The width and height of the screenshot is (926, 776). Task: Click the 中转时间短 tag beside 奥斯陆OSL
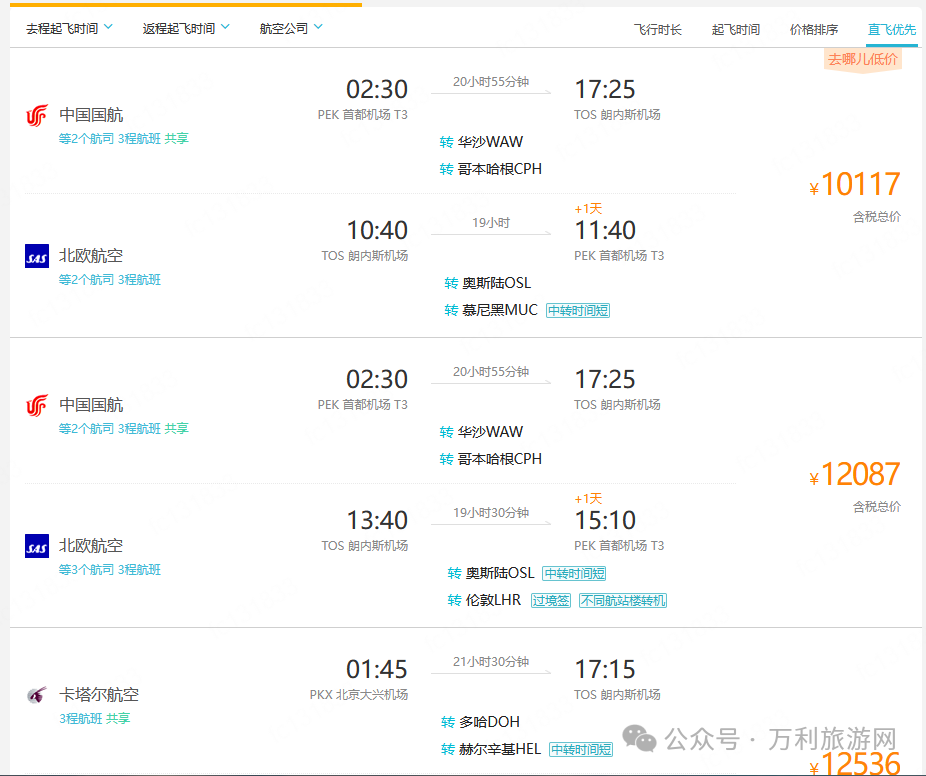pos(575,573)
